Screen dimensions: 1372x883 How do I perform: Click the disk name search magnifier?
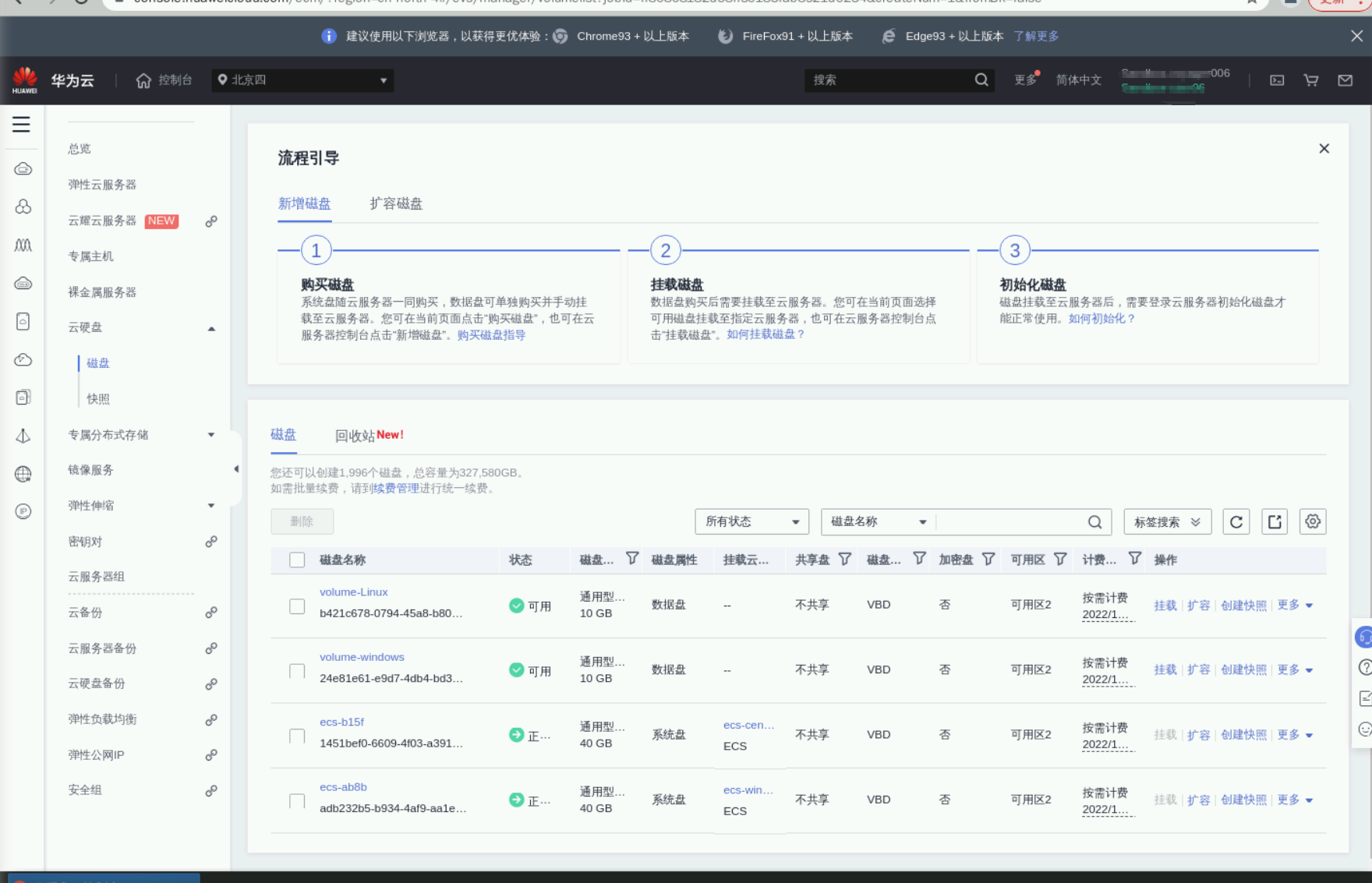click(1095, 522)
